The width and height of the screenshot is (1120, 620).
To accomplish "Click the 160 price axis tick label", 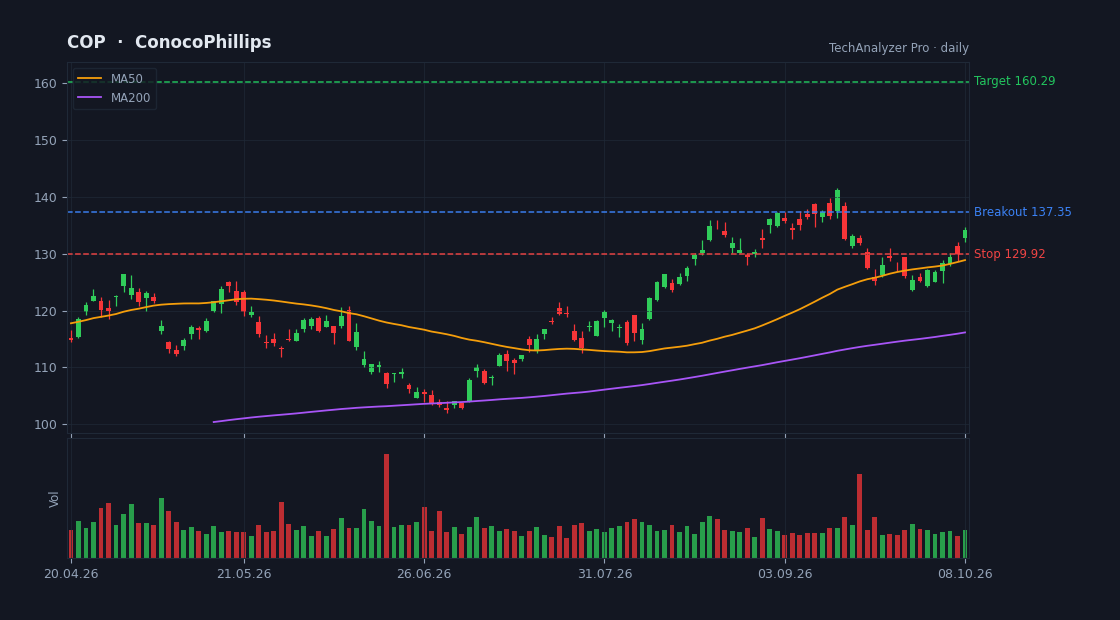I will 45,84.
